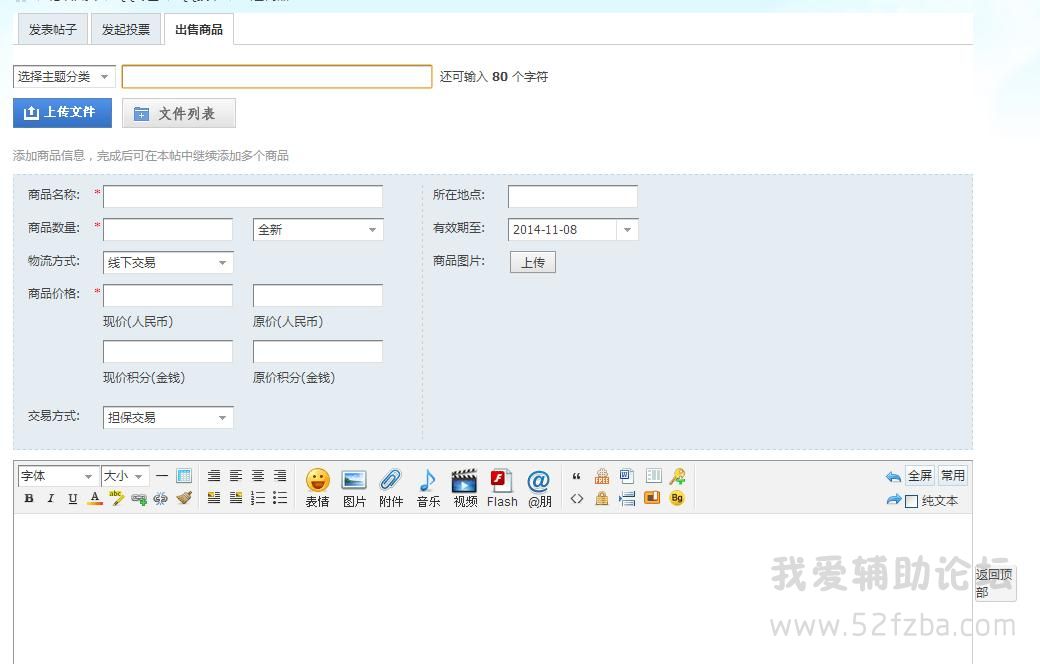Click the abc highlighter icon
The width and height of the screenshot is (1040, 664).
[117, 498]
